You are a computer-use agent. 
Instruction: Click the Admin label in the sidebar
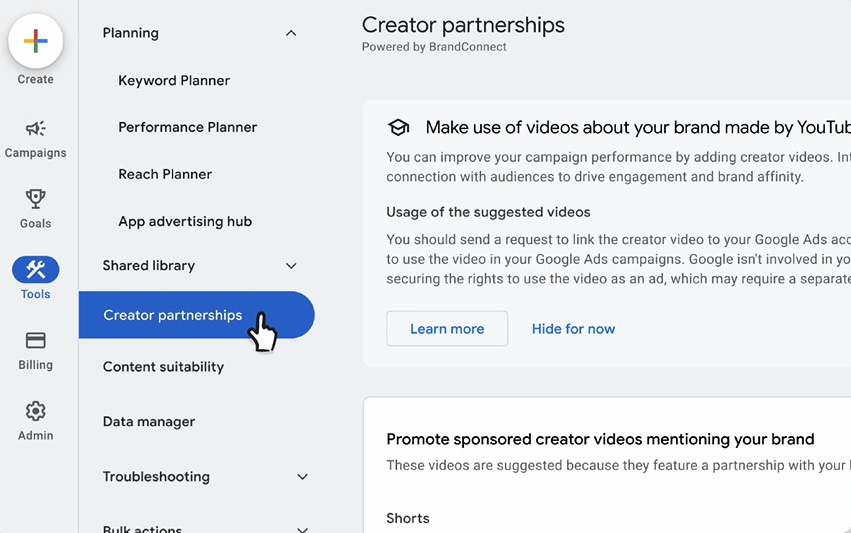(35, 435)
